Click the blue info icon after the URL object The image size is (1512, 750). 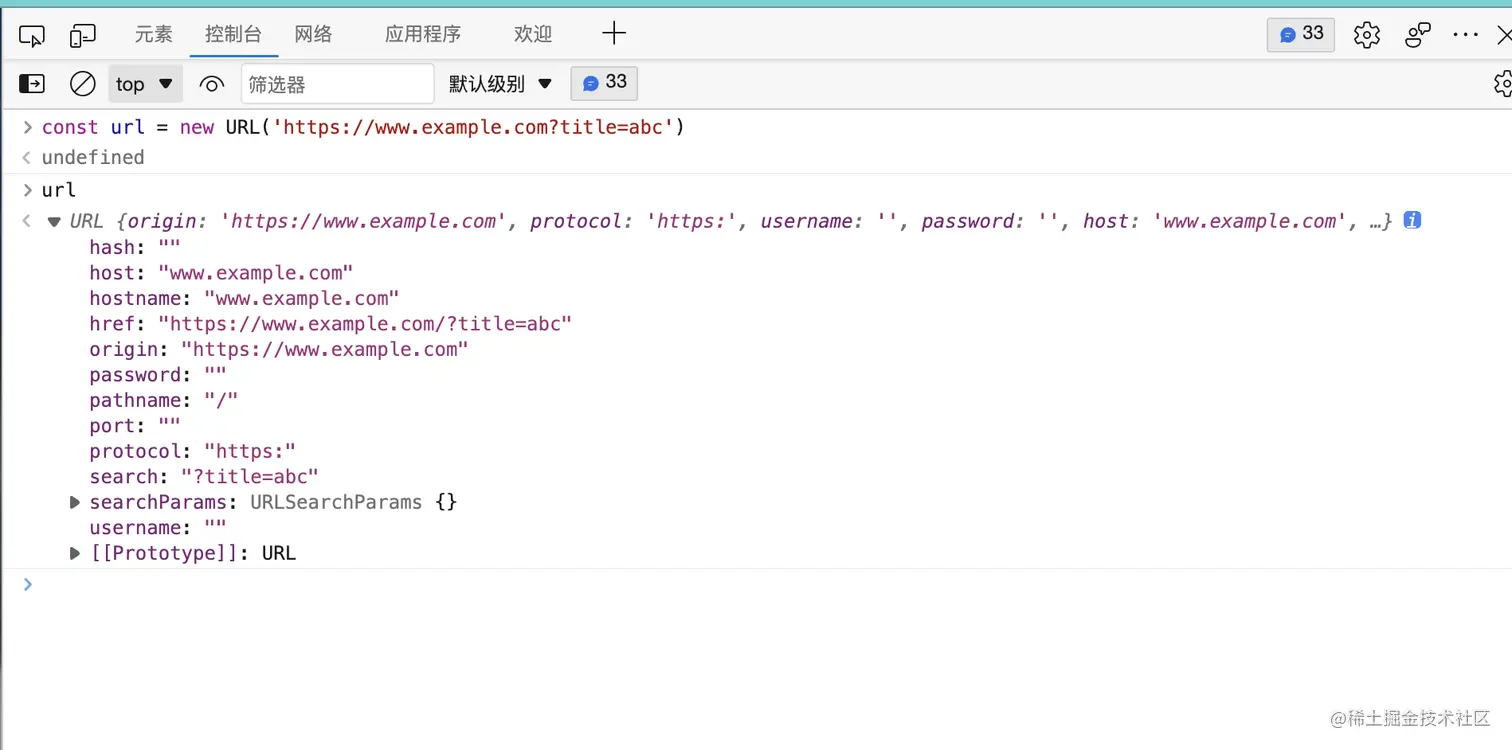(x=1412, y=221)
